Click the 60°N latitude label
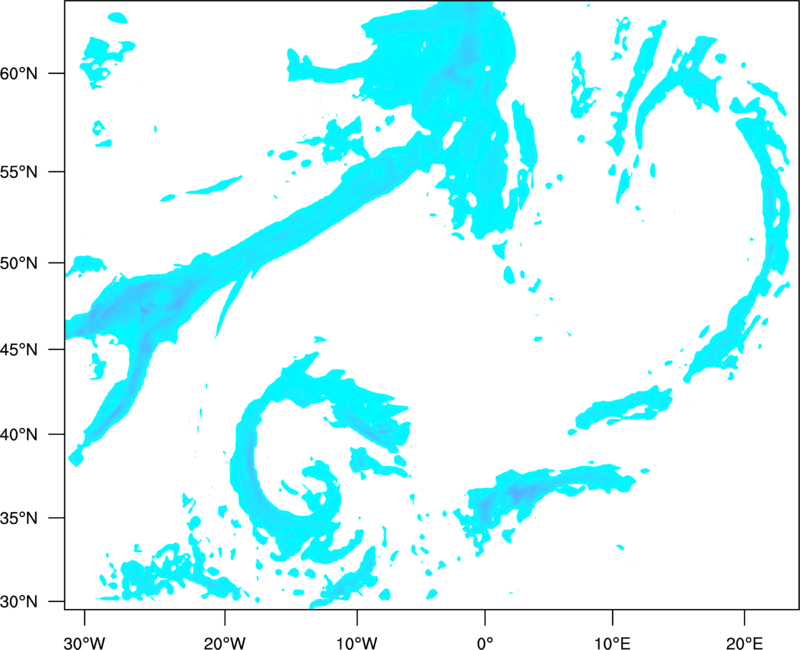 click(x=19, y=74)
